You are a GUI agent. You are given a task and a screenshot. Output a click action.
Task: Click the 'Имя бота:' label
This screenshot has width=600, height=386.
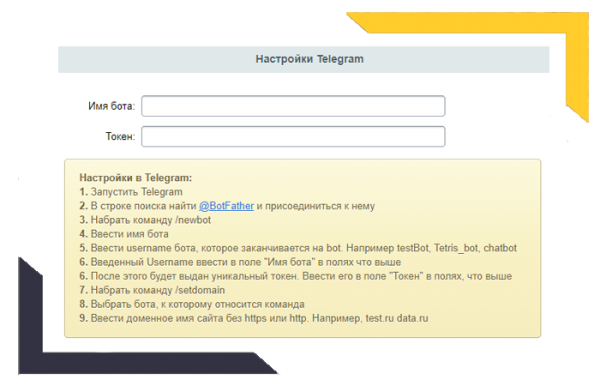tap(111, 106)
